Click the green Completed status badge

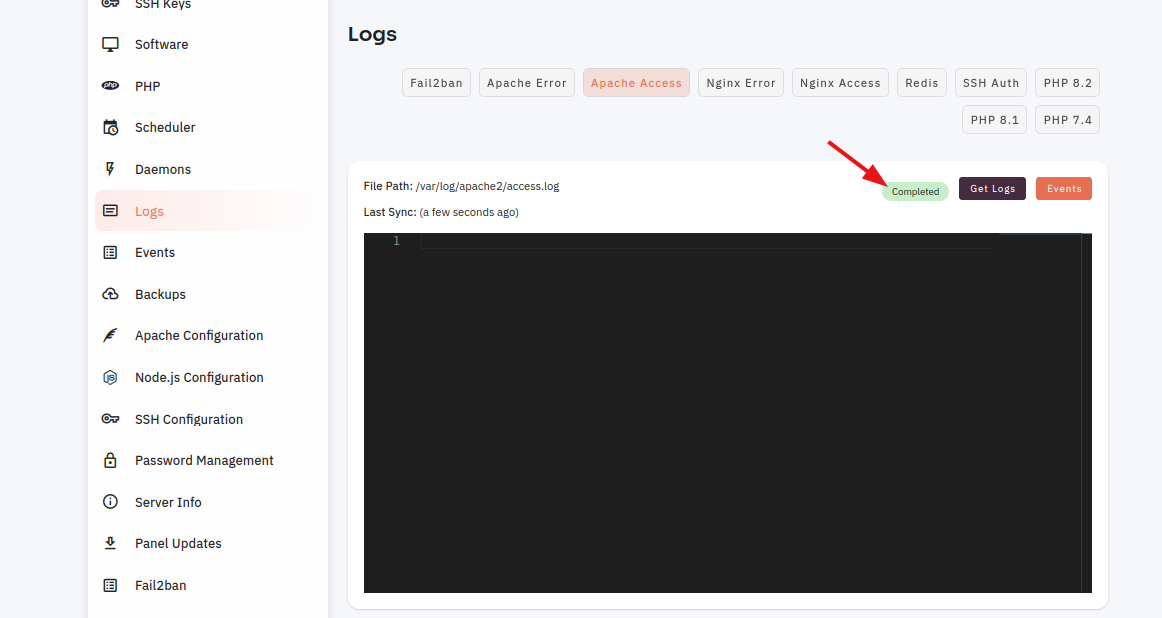(x=915, y=191)
